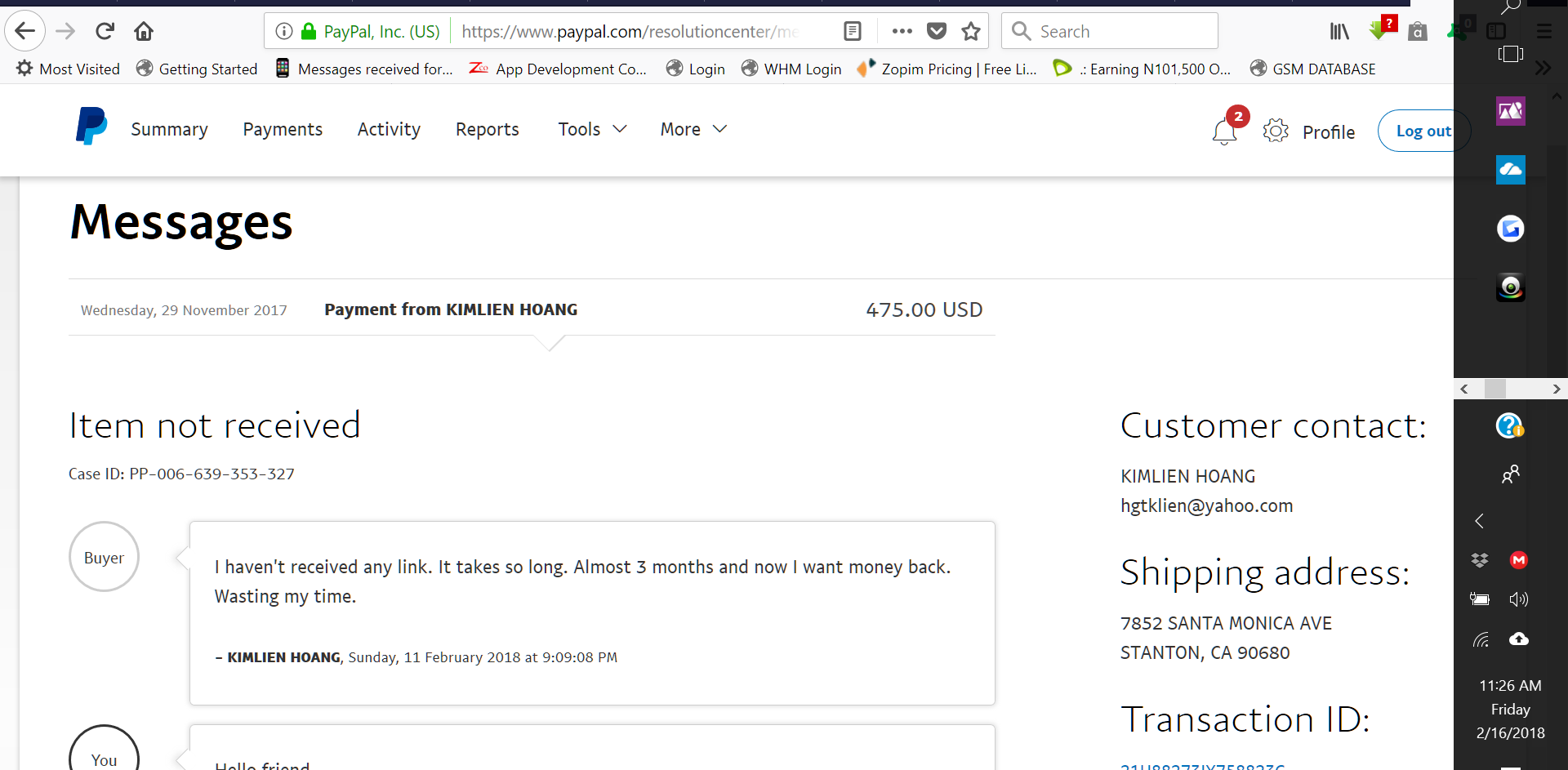Open the Dropbox tray icon
This screenshot has height=770, width=1568.
[x=1480, y=560]
